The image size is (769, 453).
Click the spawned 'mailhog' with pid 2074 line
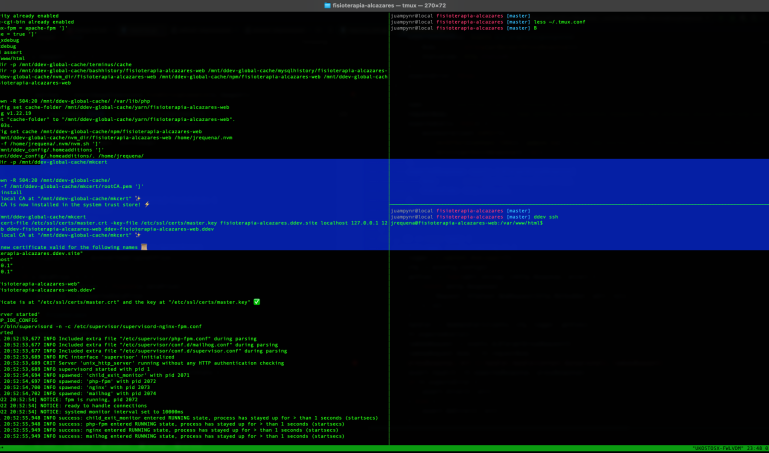(x=78, y=393)
